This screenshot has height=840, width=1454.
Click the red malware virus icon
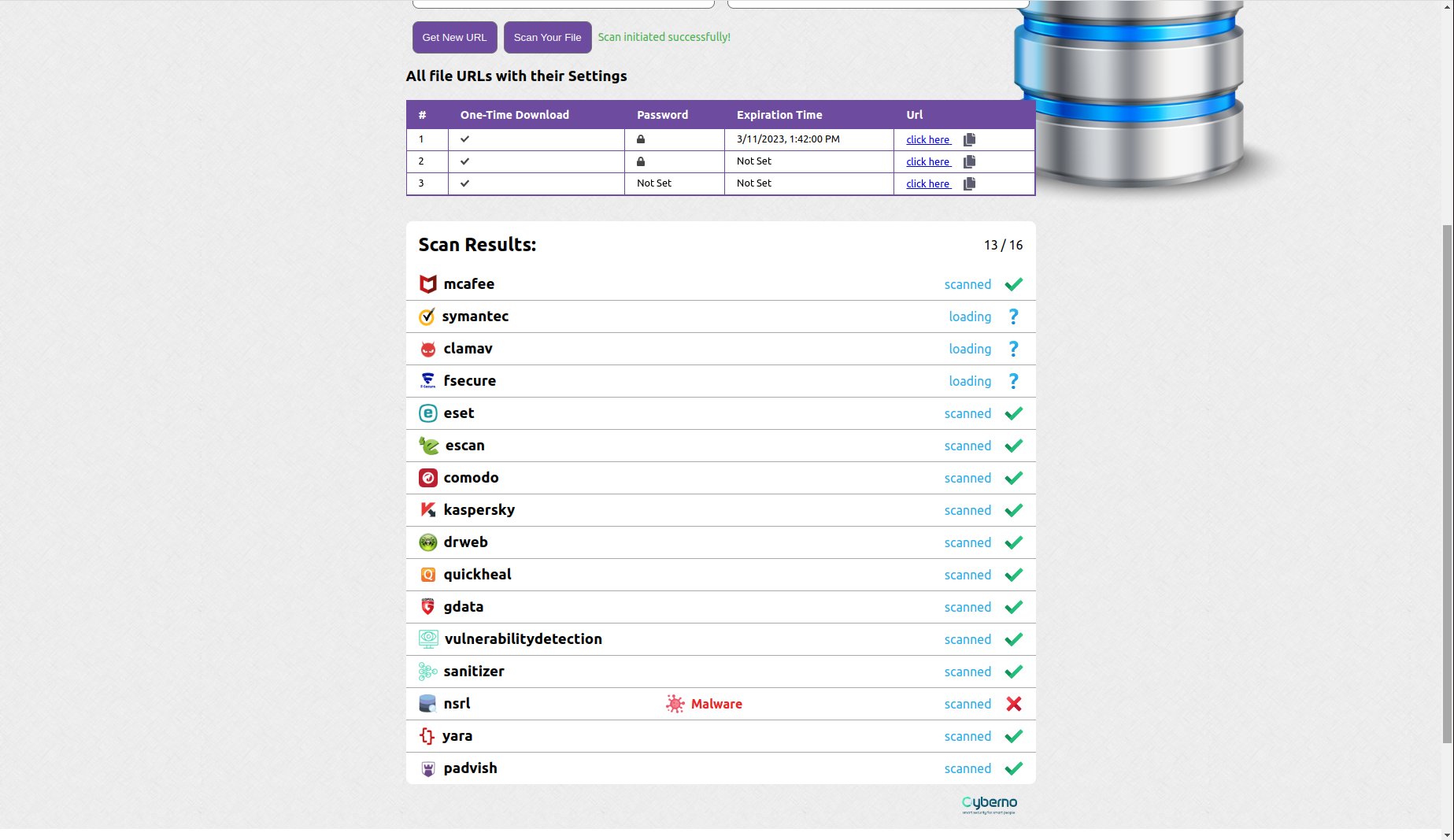coord(675,704)
